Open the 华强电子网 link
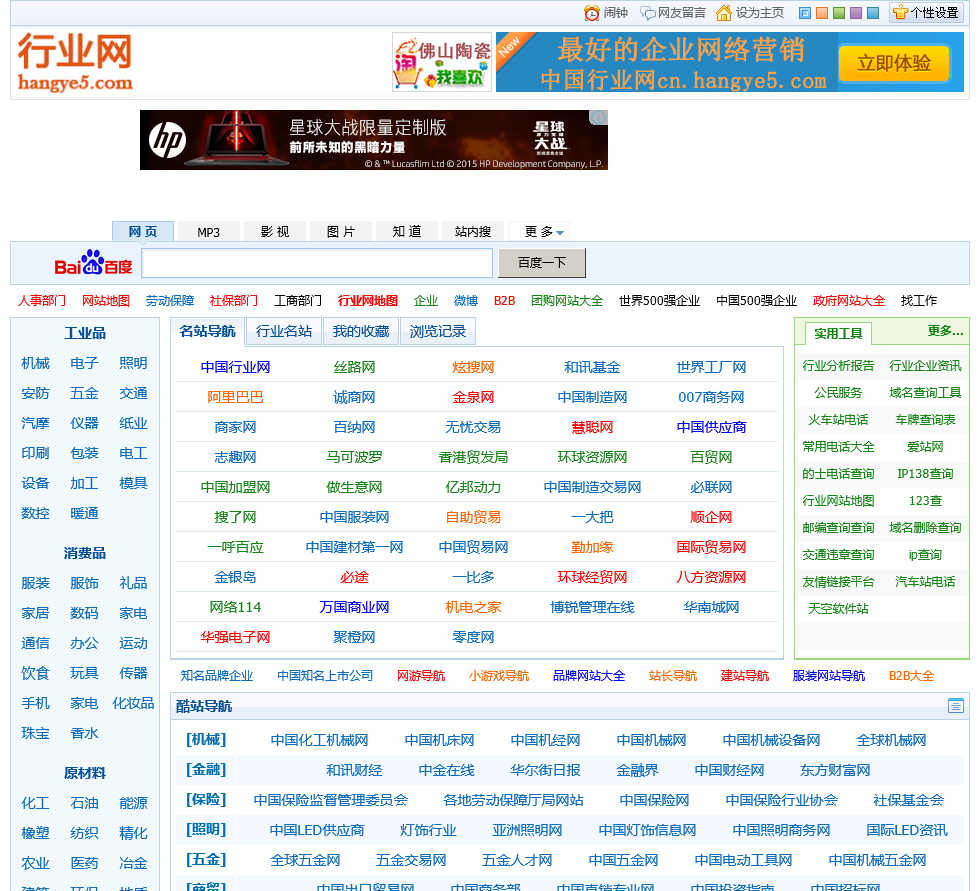This screenshot has height=891, width=980. tap(236, 637)
